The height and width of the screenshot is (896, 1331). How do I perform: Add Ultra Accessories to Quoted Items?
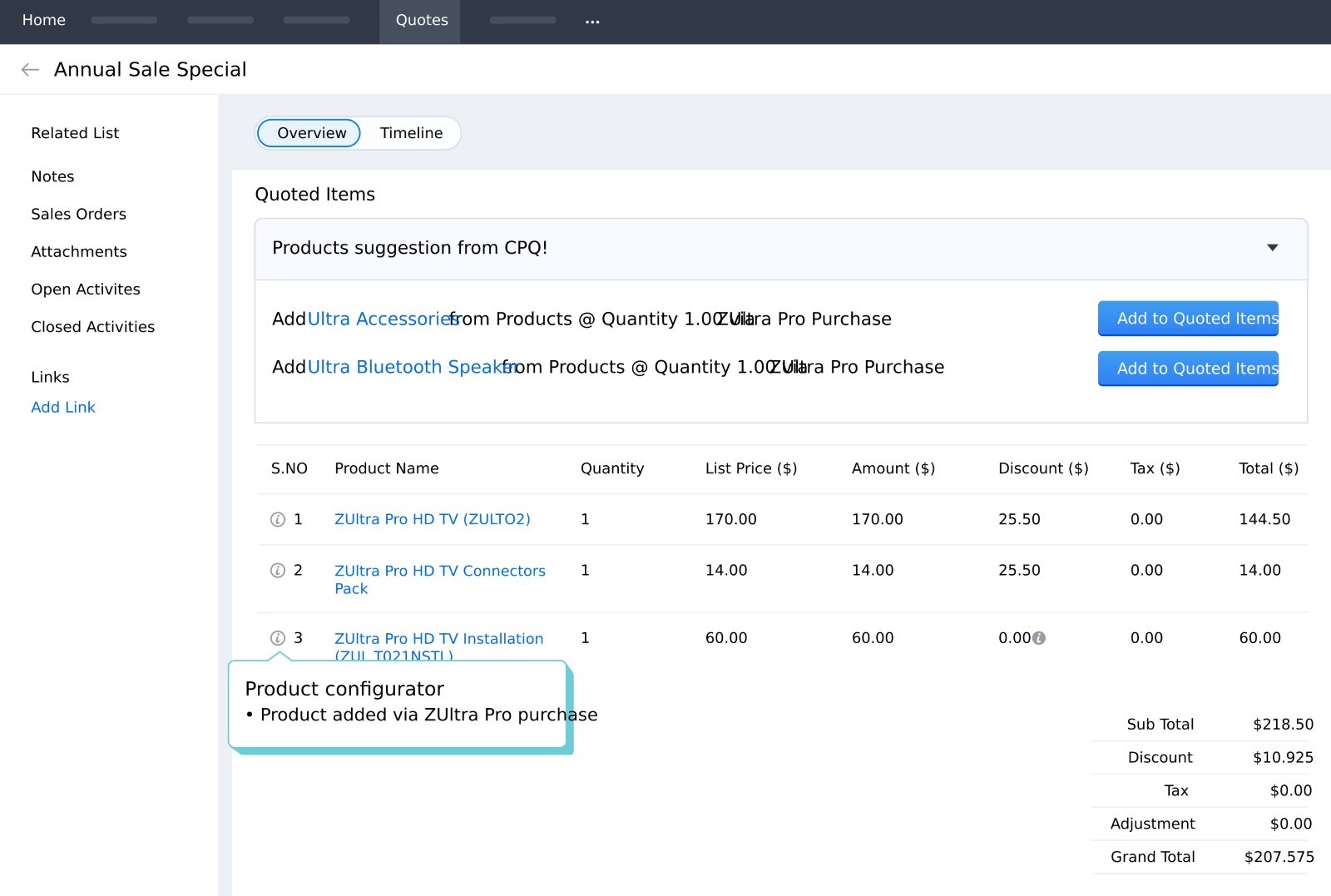click(1188, 319)
